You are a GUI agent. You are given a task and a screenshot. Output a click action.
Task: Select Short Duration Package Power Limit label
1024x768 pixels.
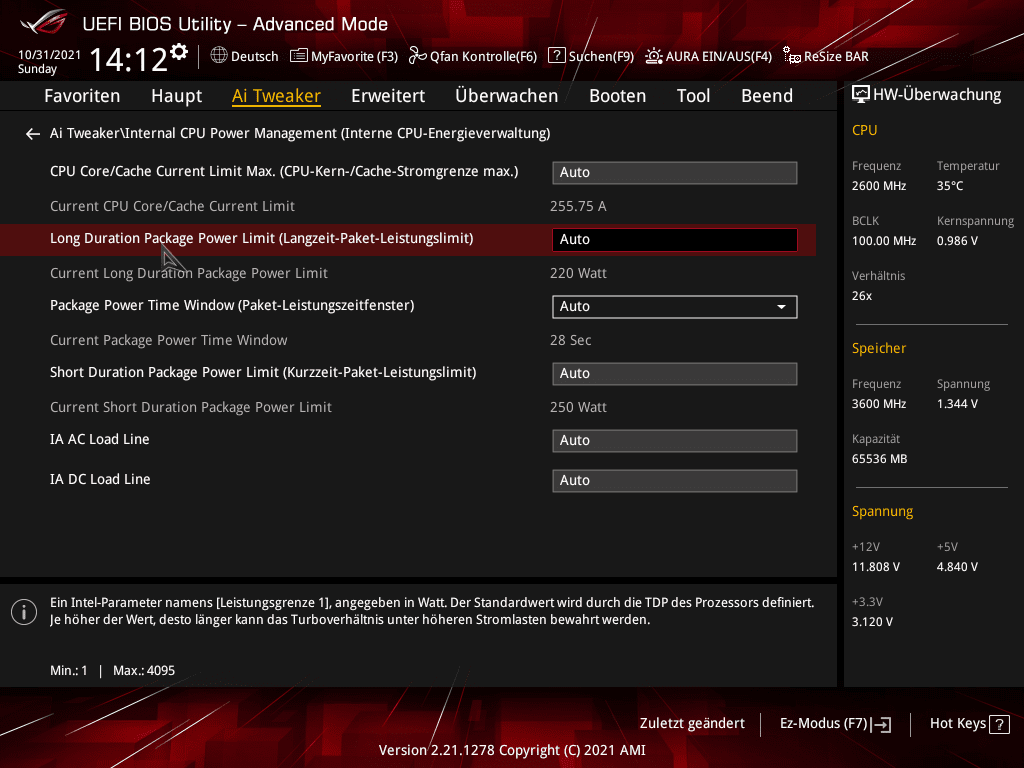point(263,372)
